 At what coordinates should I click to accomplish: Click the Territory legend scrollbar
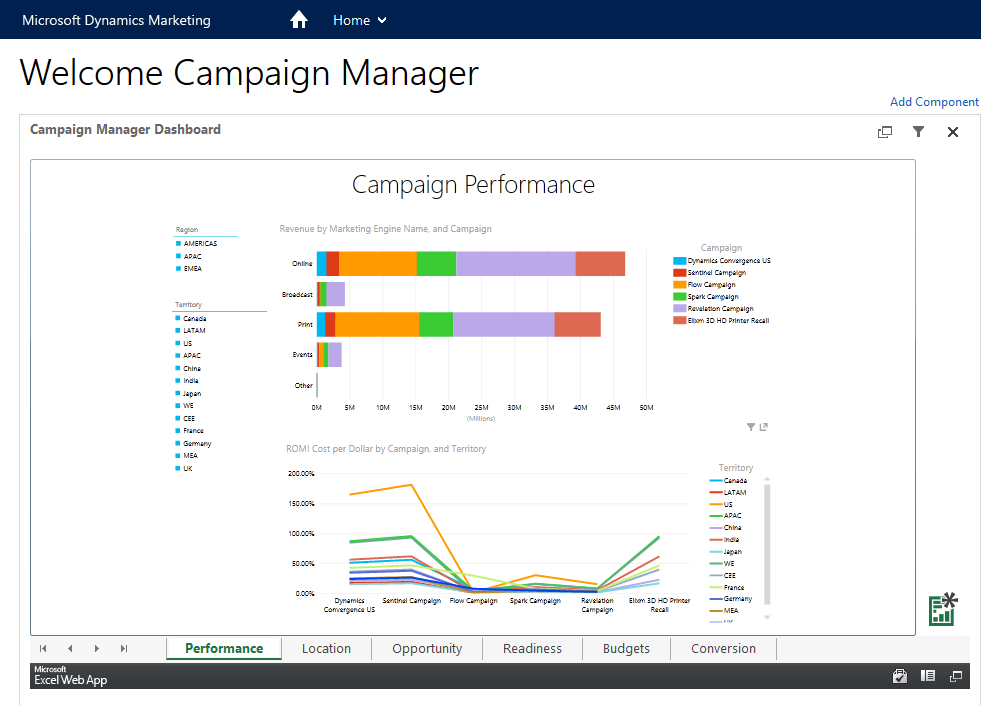coord(767,544)
